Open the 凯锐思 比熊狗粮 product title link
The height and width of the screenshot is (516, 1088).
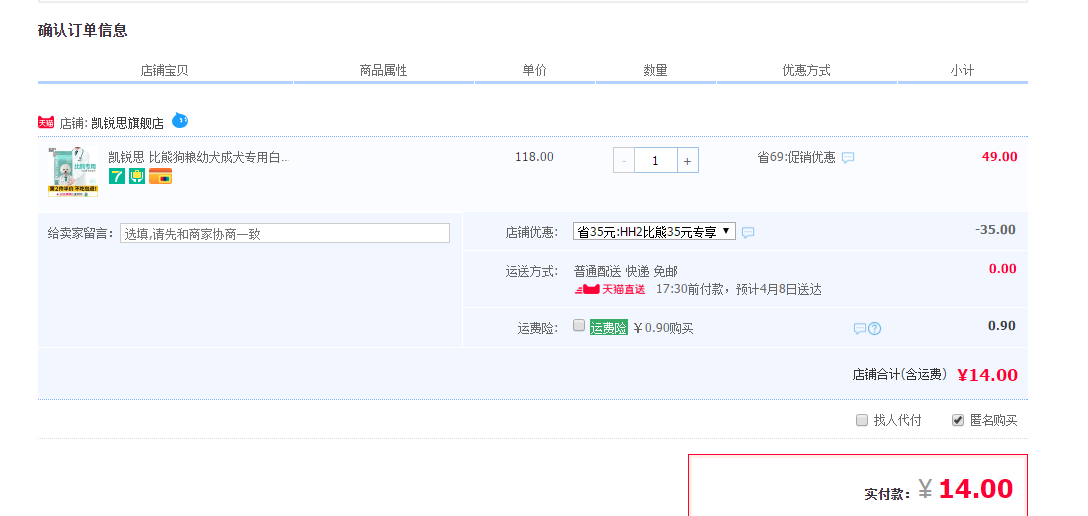tap(198, 157)
